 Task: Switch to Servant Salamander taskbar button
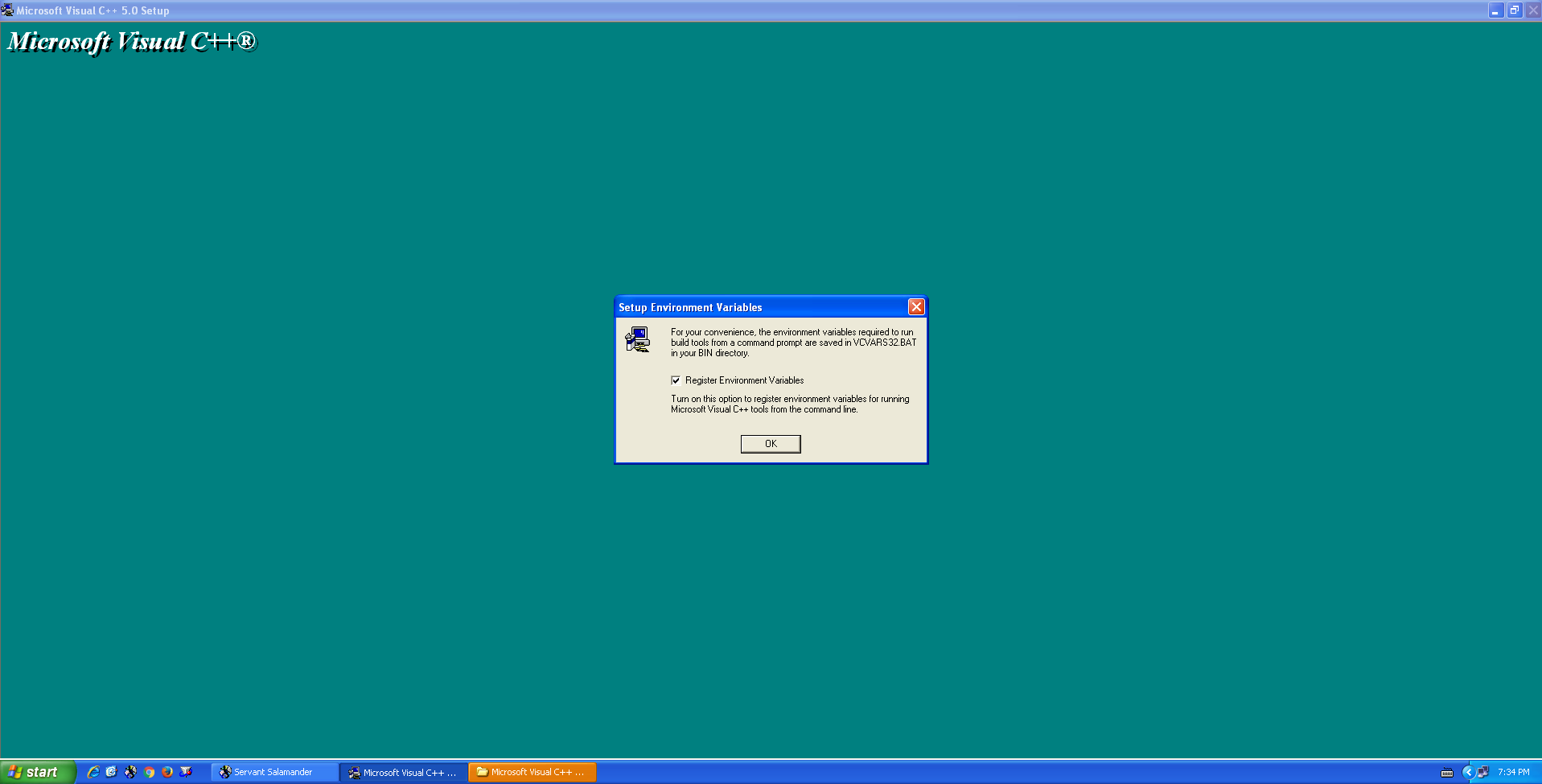[273, 772]
